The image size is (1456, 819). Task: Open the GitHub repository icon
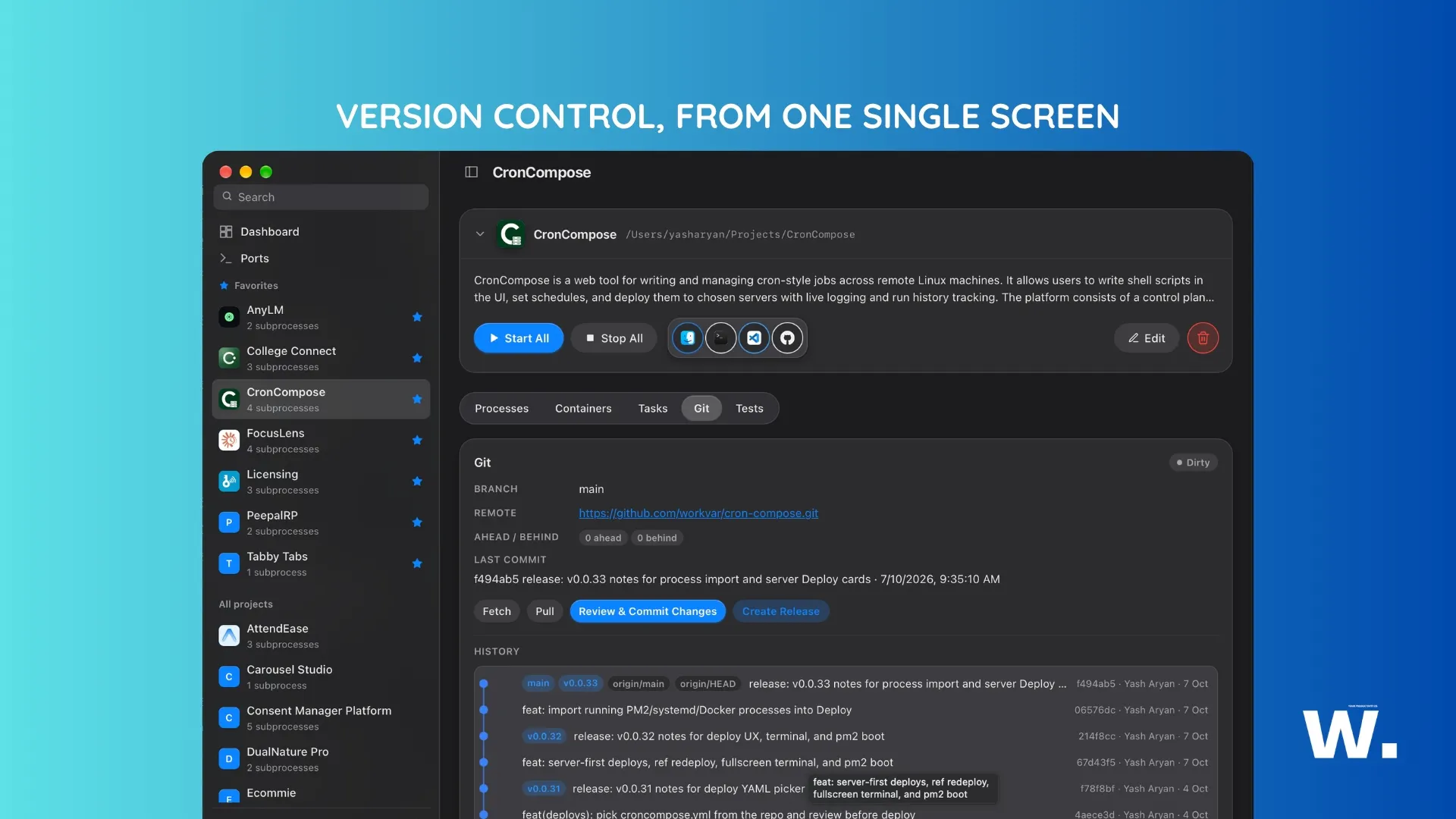(787, 338)
